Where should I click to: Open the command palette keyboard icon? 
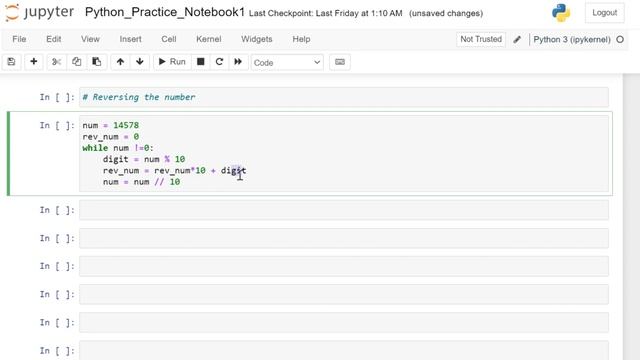tap(340, 62)
